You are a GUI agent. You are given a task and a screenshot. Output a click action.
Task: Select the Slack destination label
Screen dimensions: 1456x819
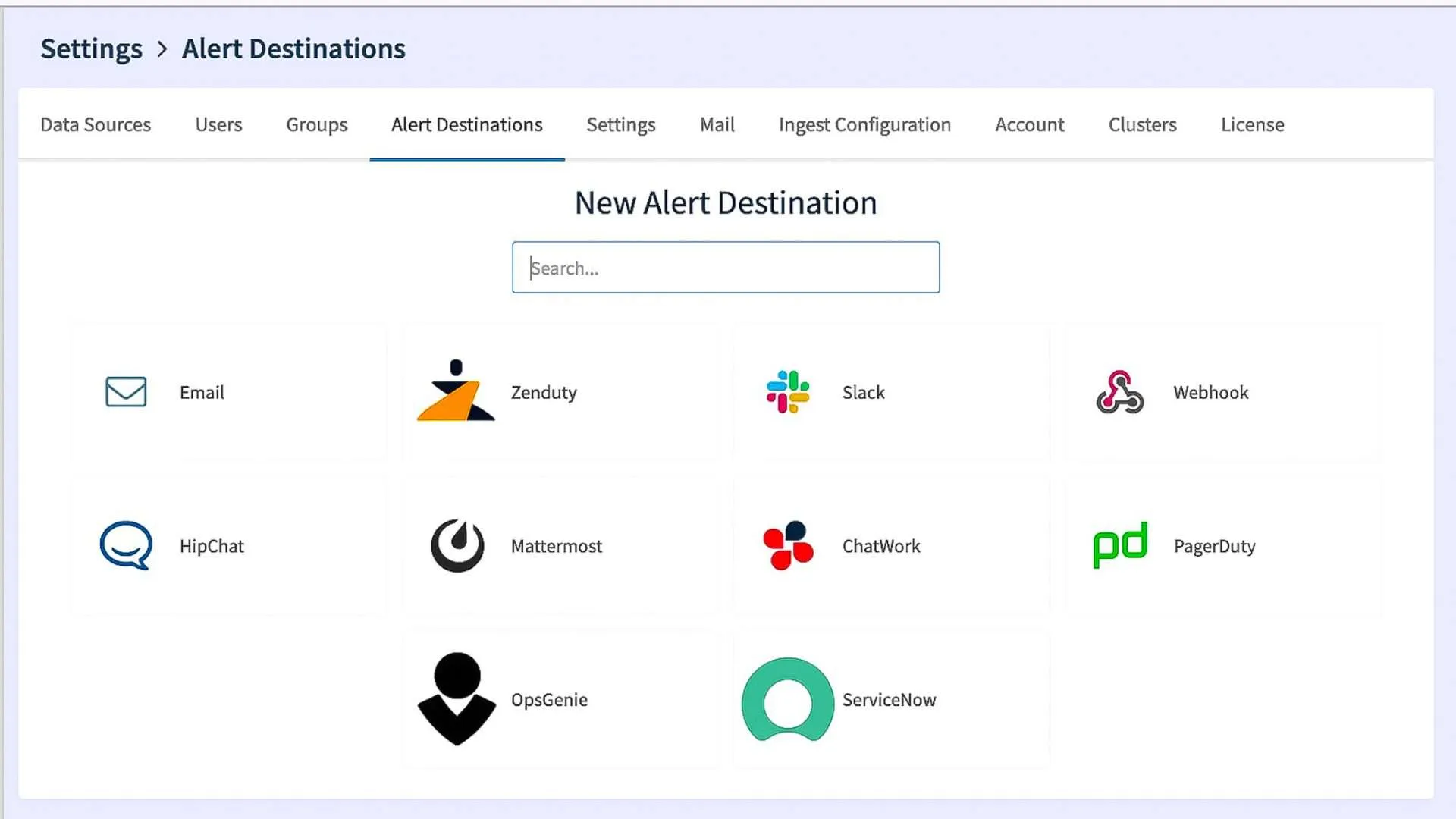tap(864, 392)
